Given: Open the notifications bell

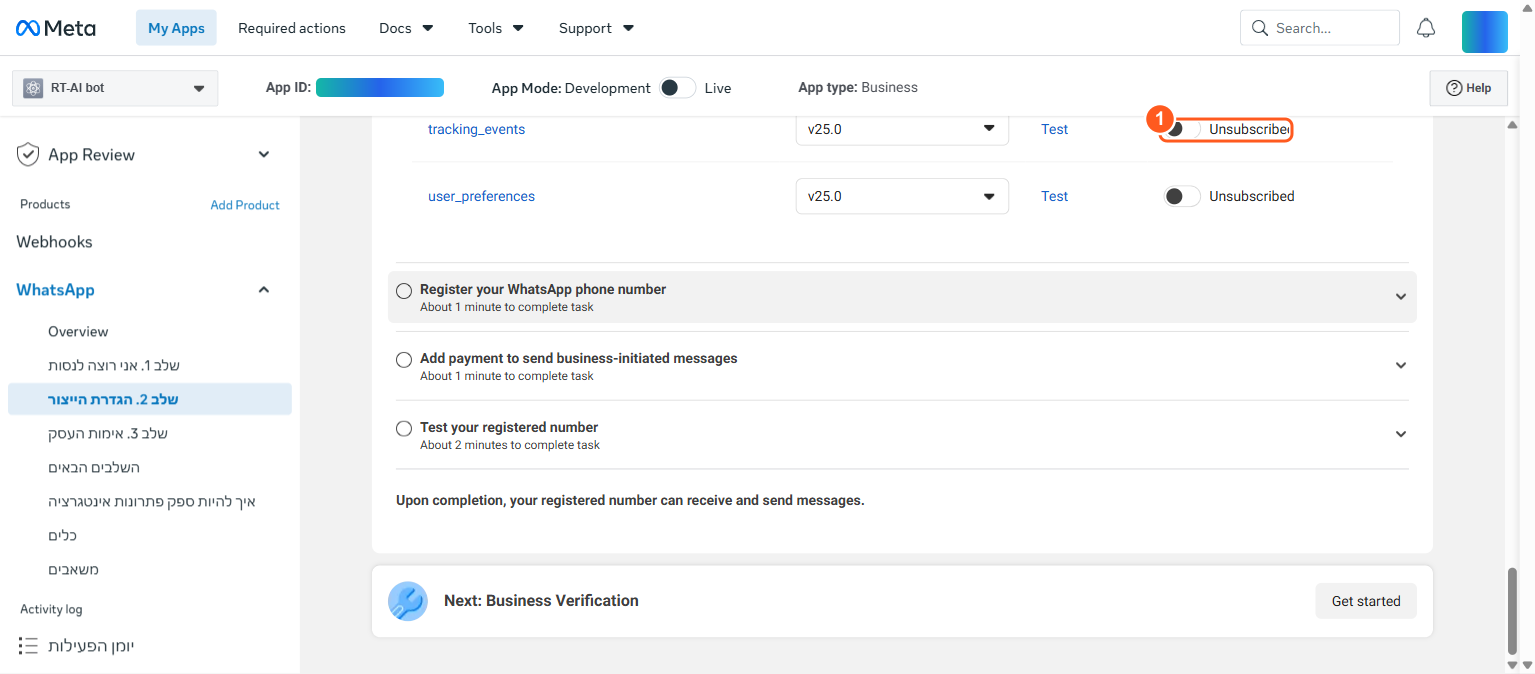Looking at the screenshot, I should point(1426,28).
